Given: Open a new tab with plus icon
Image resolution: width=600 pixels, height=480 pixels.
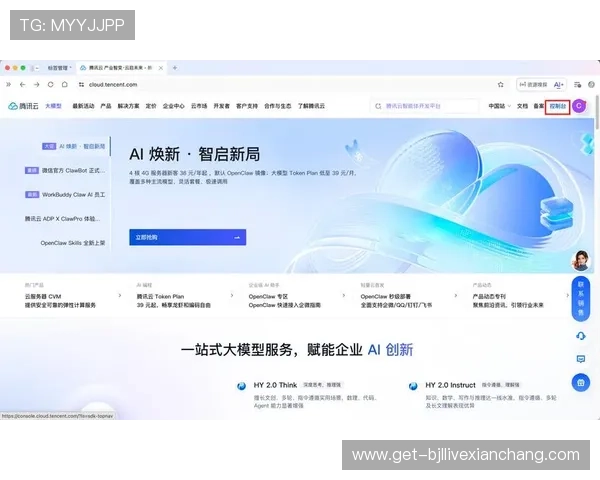Looking at the screenshot, I should 175,68.
